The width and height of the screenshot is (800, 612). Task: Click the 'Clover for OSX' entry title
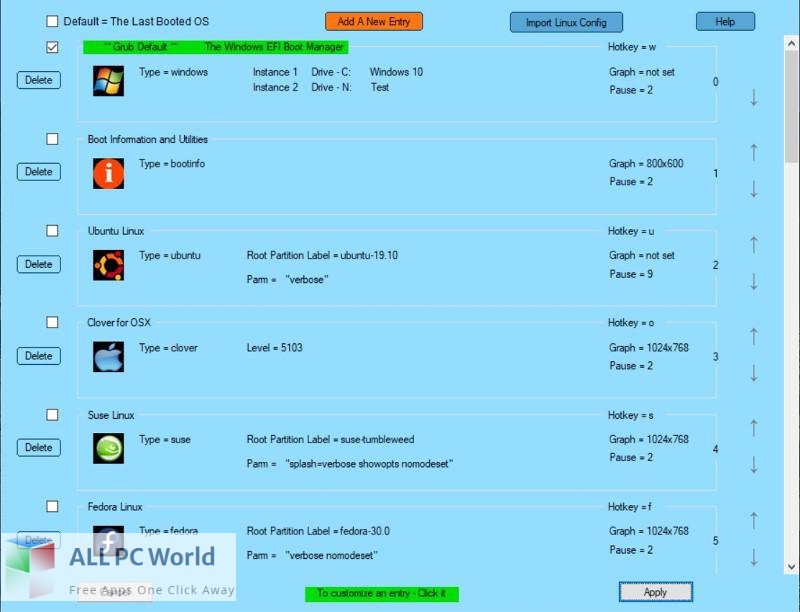click(119, 323)
